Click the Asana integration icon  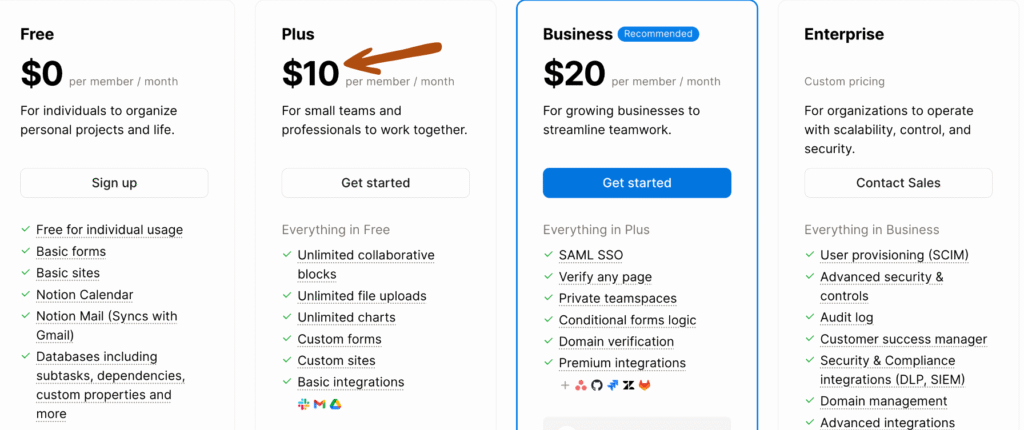click(581, 385)
